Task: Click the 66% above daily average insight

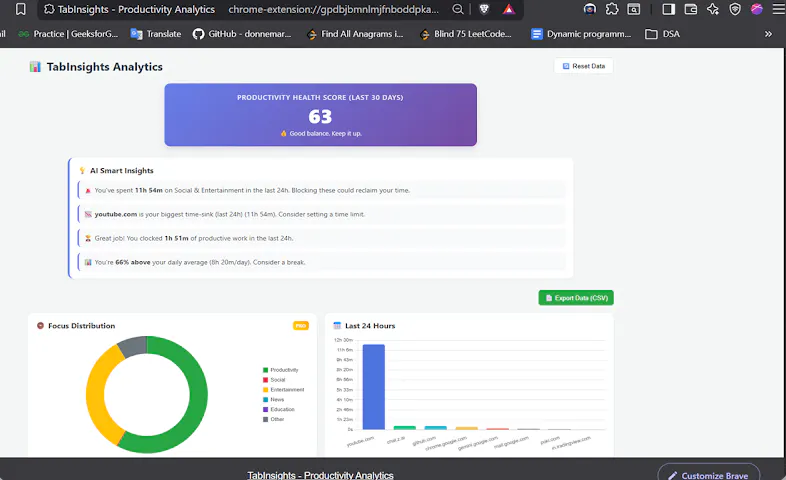Action: [x=322, y=263]
